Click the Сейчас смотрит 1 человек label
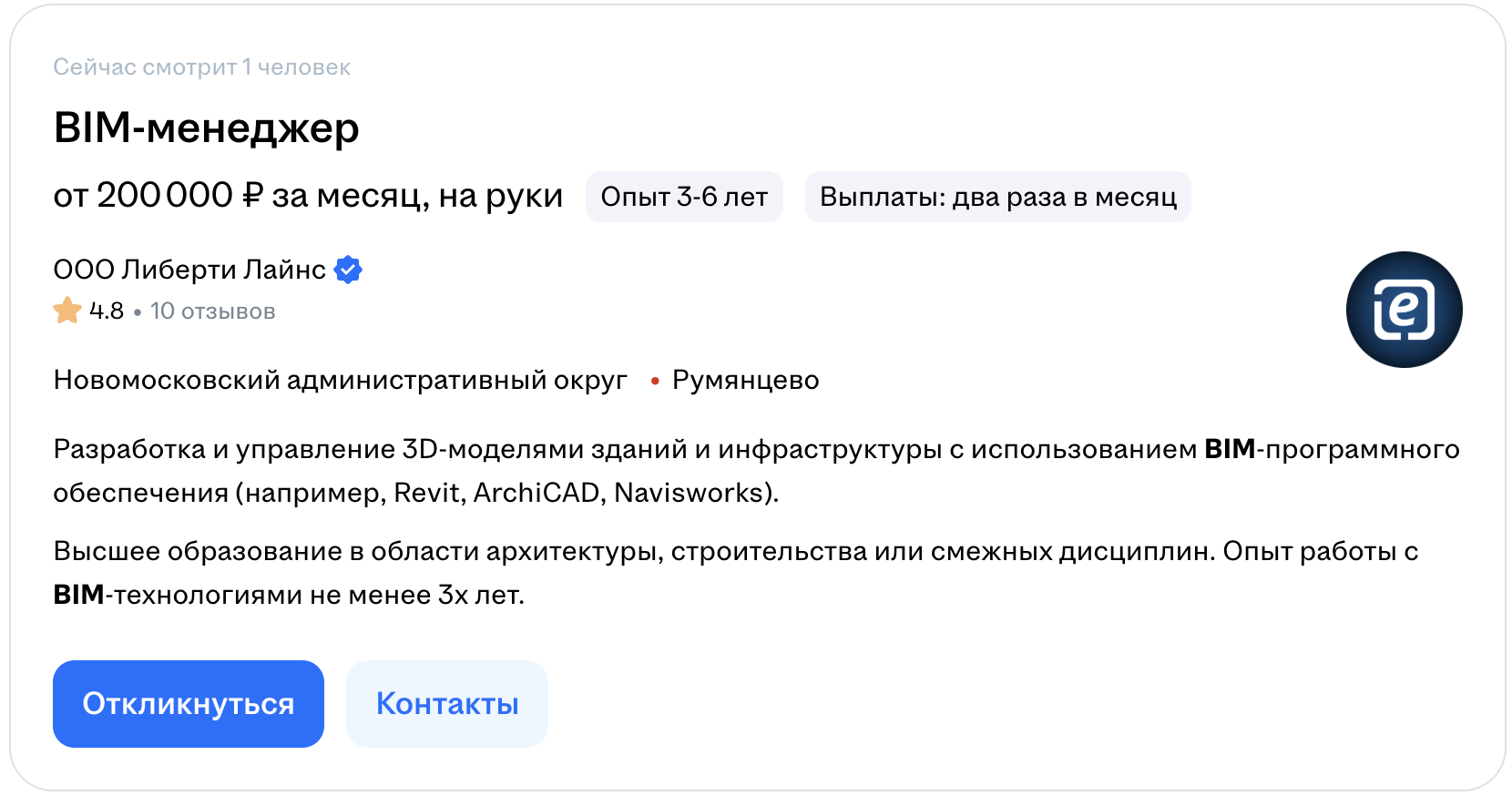The image size is (1512, 796). click(x=201, y=67)
